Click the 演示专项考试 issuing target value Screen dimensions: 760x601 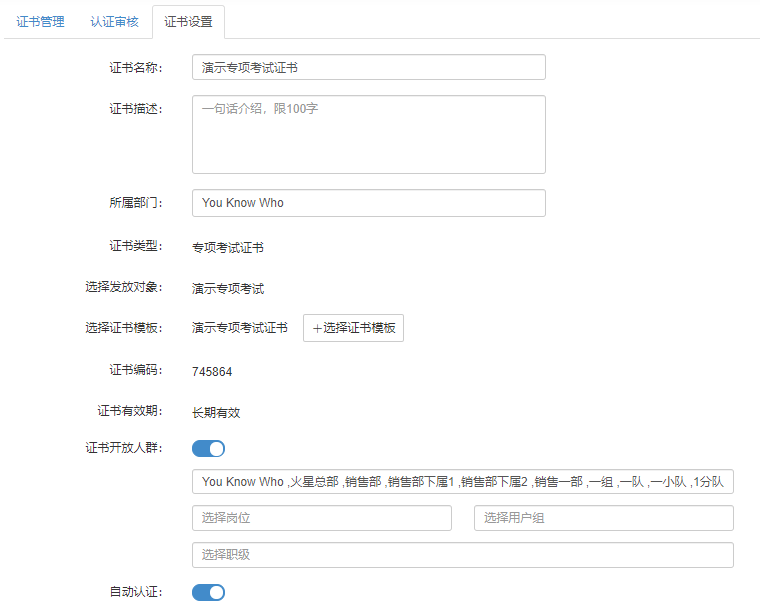(228, 289)
